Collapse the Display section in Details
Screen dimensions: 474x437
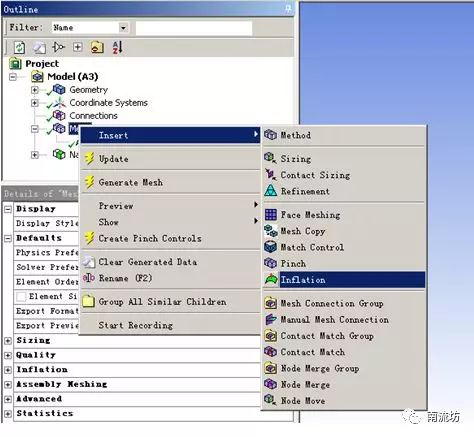(8, 209)
